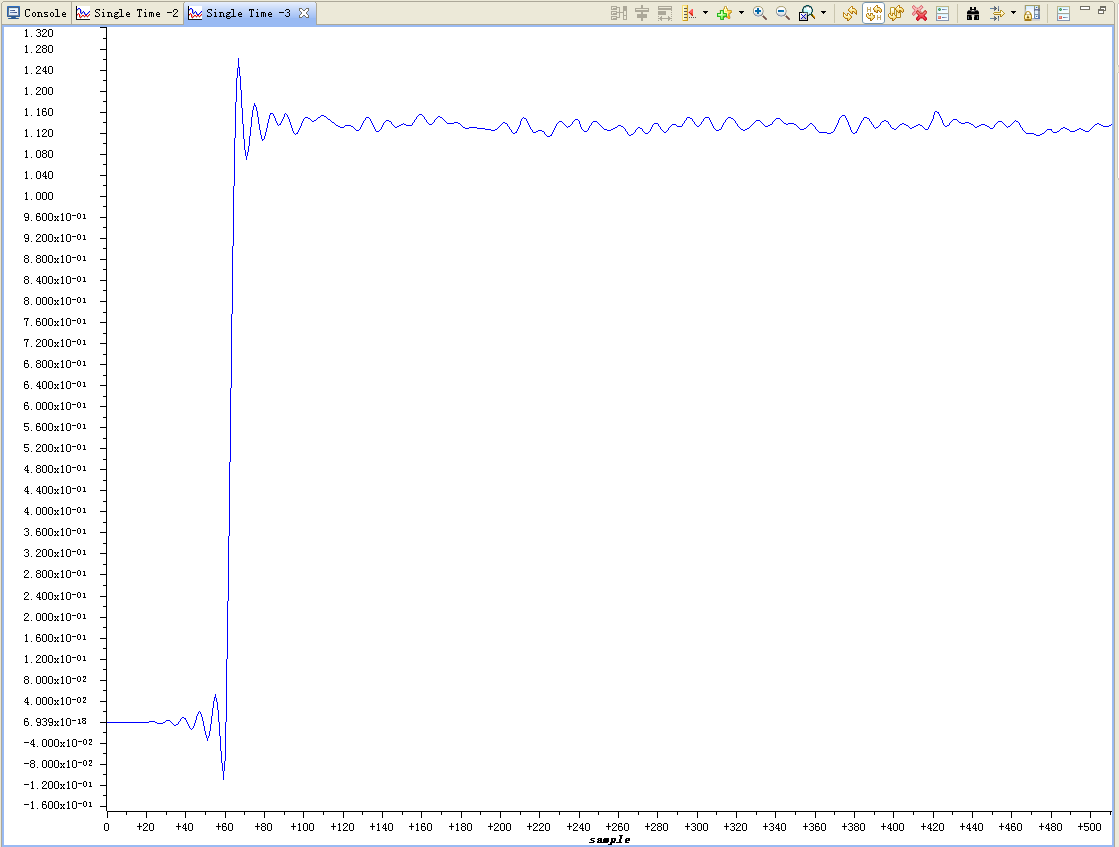Click the red X remove icon

click(920, 13)
